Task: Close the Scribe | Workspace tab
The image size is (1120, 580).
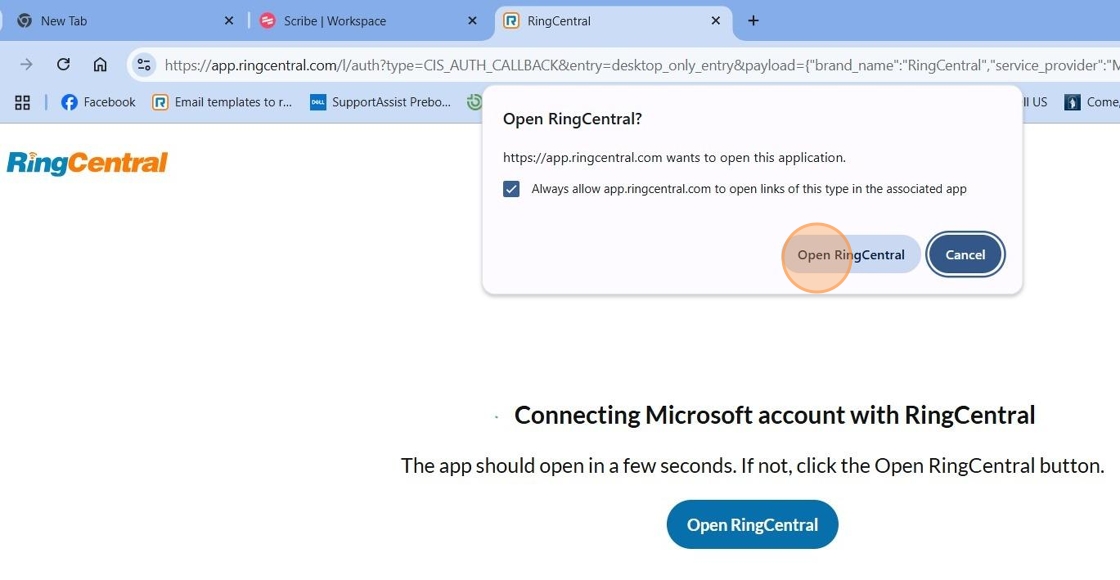Action: [472, 21]
